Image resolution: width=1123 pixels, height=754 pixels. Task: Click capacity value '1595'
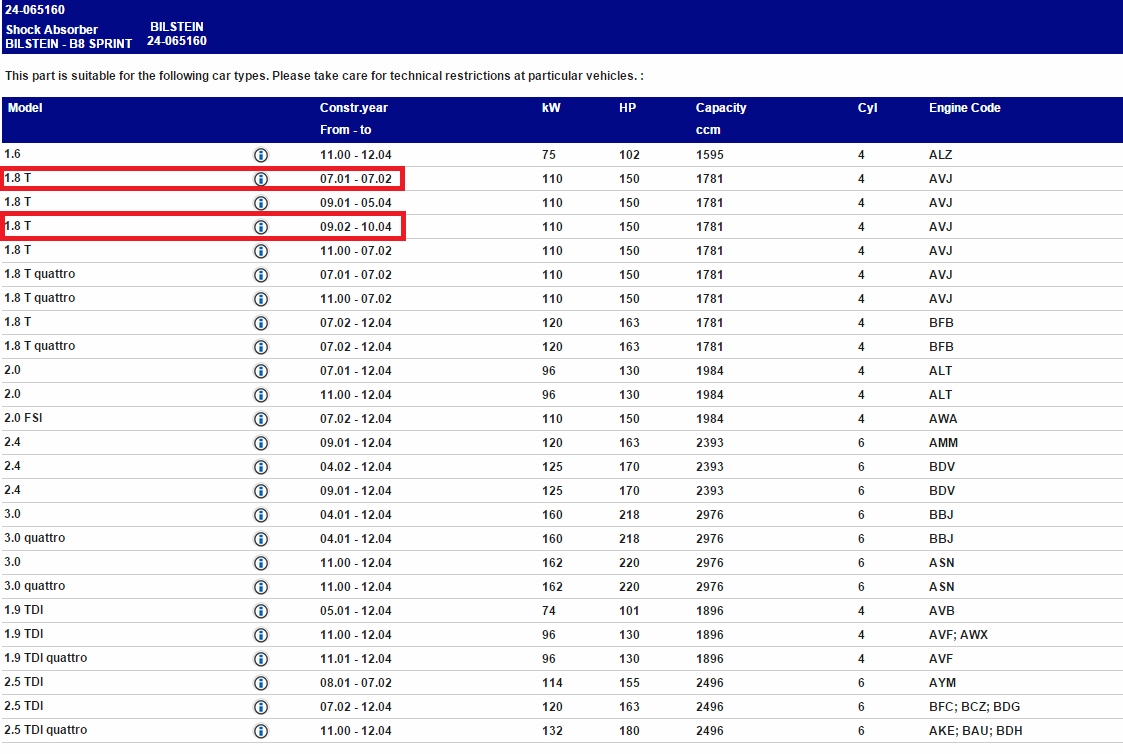pos(710,155)
